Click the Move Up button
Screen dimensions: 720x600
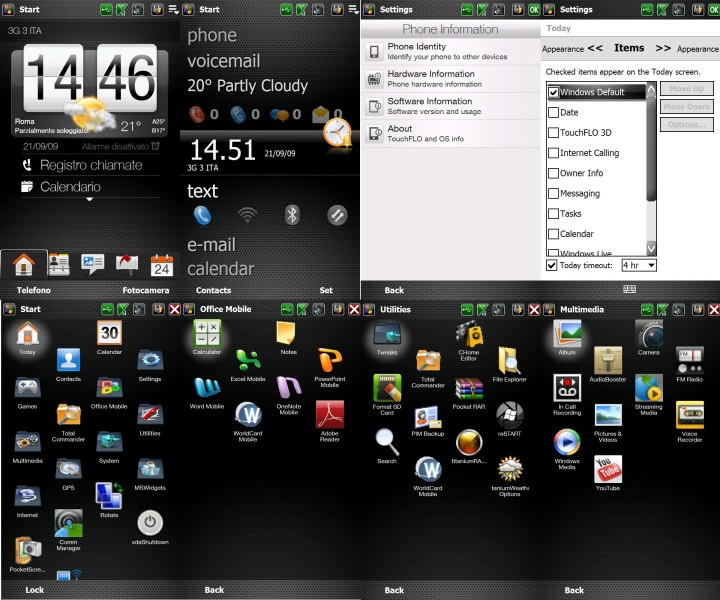point(686,89)
